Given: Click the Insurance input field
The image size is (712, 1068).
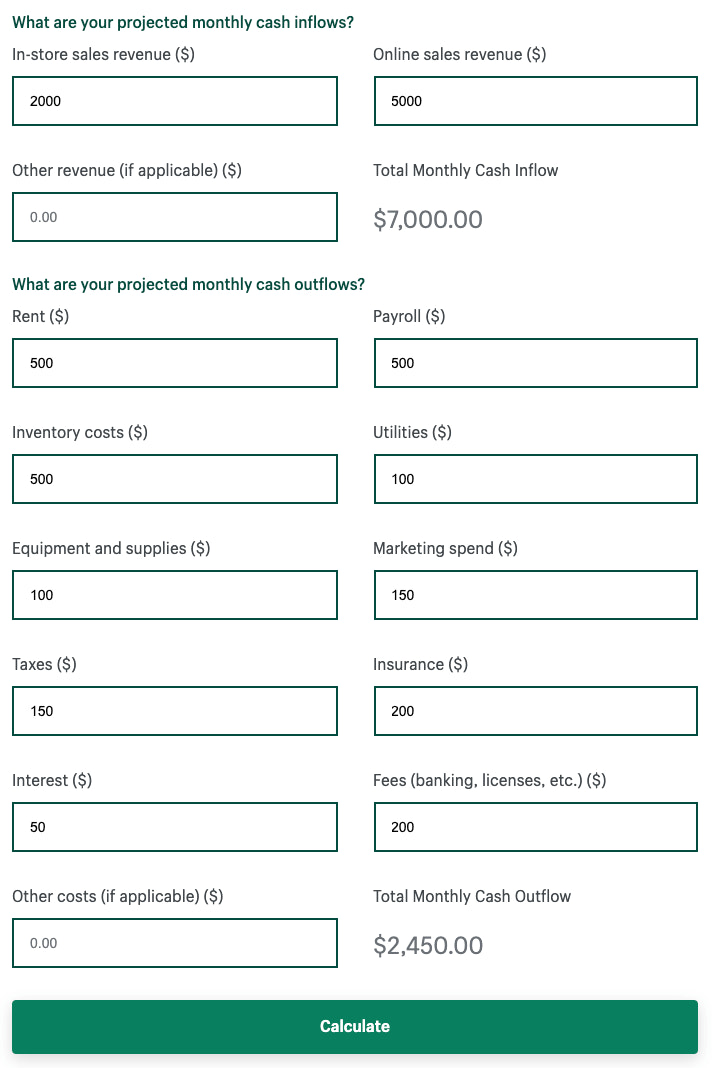Looking at the screenshot, I should [x=535, y=711].
